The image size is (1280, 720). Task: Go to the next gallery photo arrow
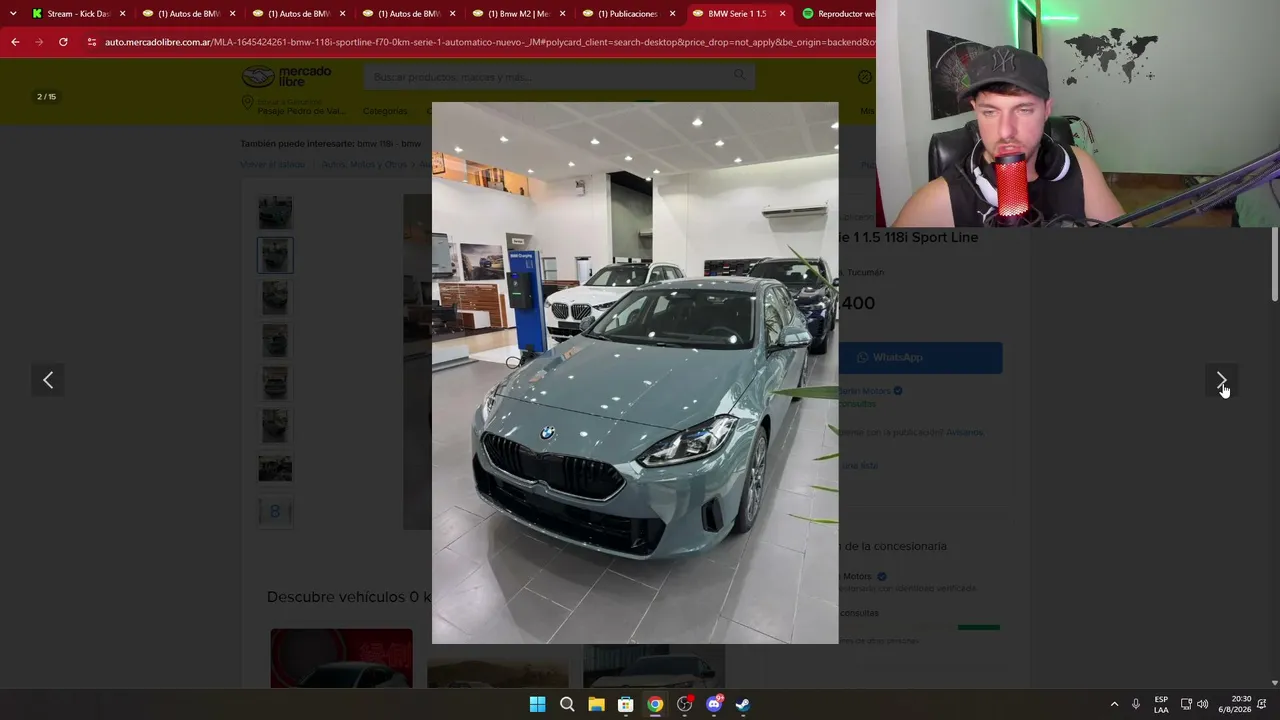tap(1221, 380)
